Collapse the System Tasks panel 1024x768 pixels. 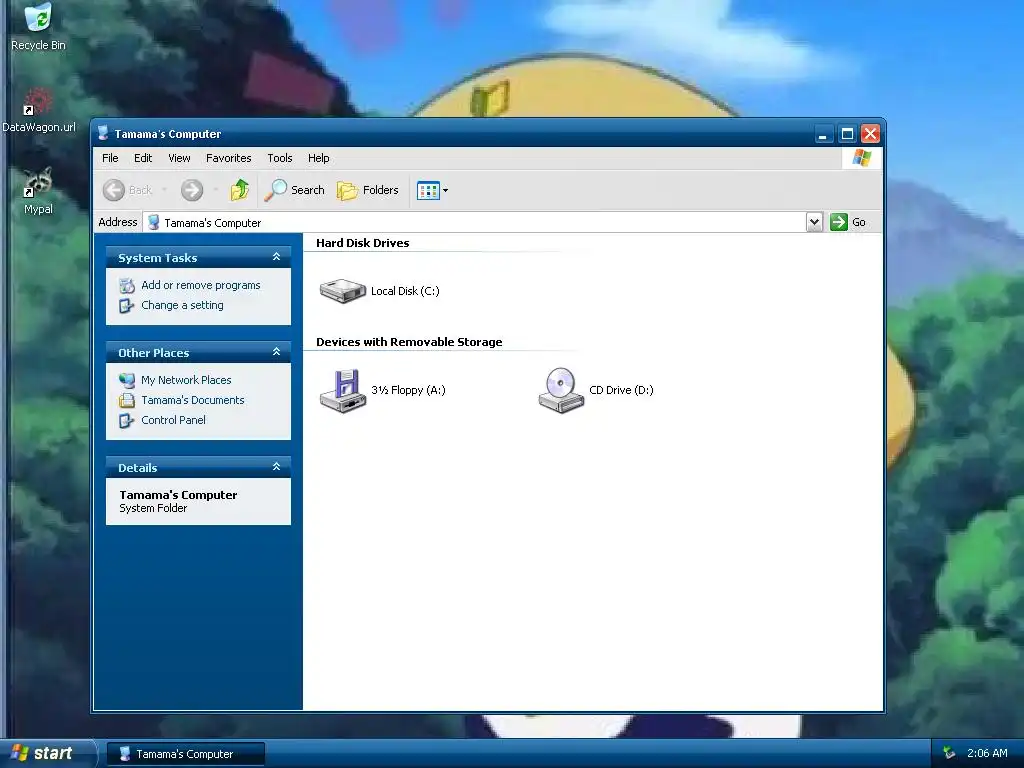pos(276,257)
